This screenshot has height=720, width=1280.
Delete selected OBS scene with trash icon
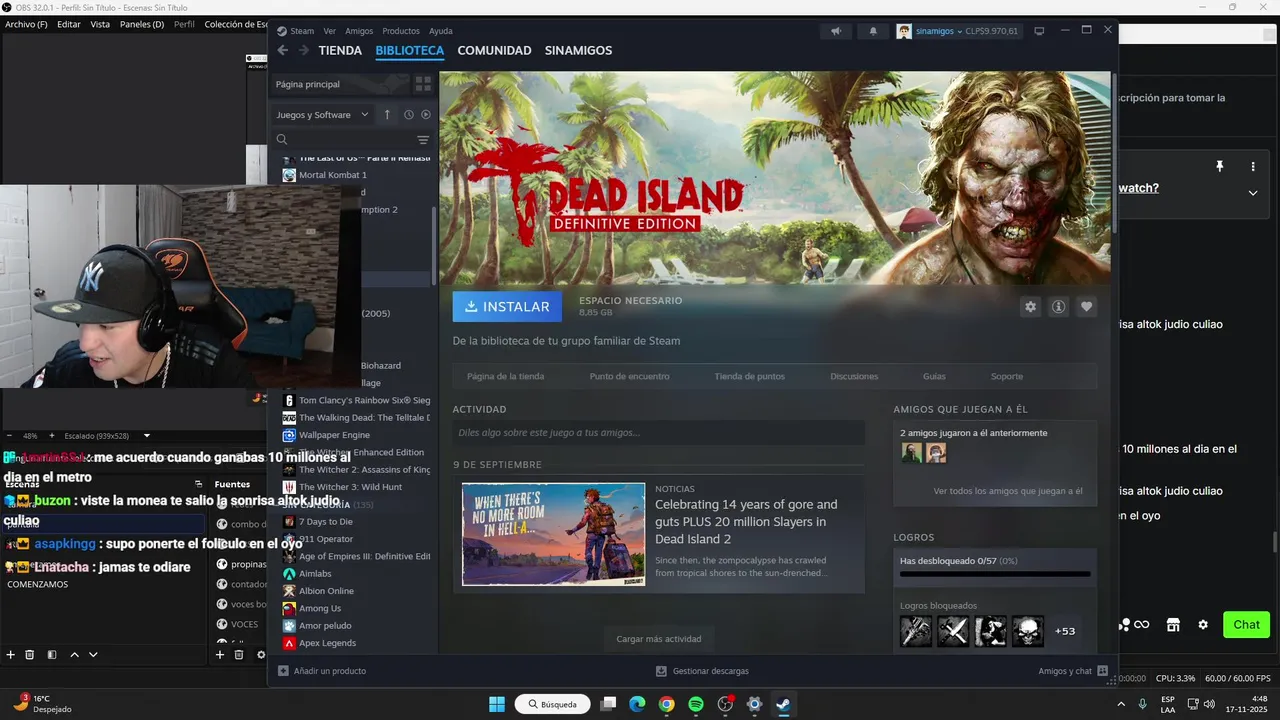pos(30,655)
